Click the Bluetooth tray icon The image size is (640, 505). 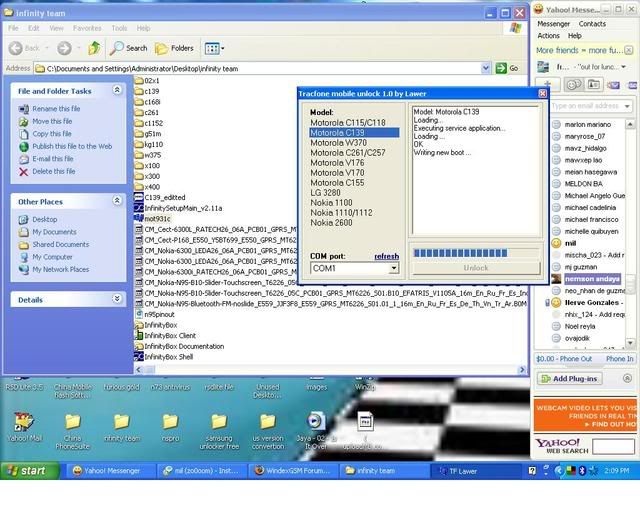(x=582, y=471)
